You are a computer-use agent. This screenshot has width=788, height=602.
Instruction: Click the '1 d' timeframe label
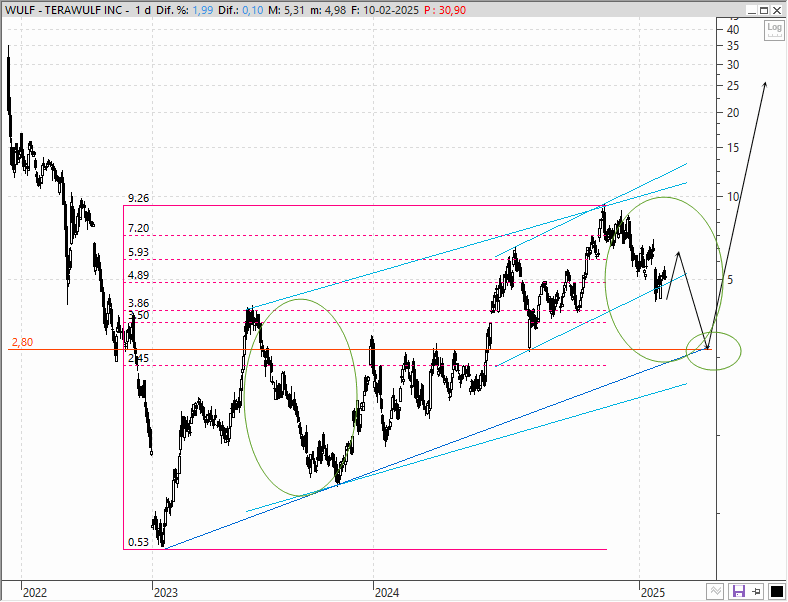(x=143, y=11)
